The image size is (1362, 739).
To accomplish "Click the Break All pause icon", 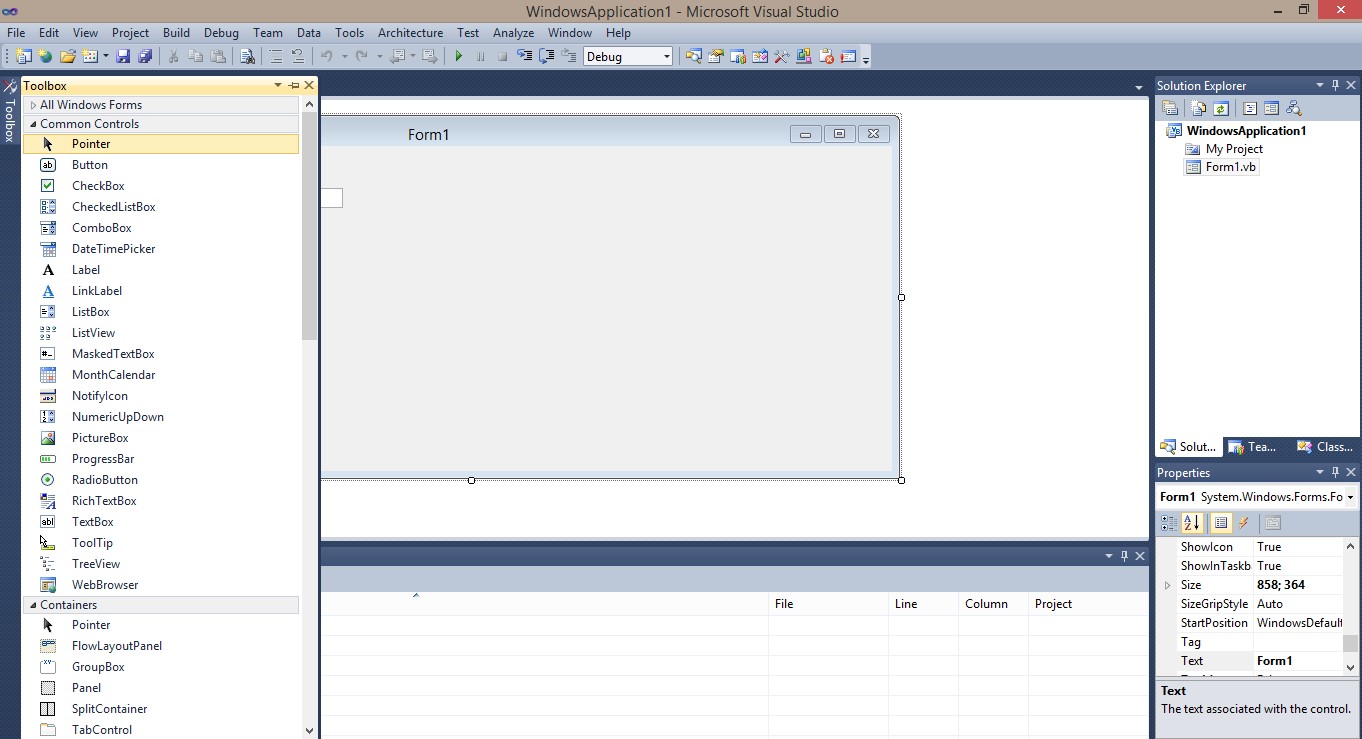I will coord(480,56).
